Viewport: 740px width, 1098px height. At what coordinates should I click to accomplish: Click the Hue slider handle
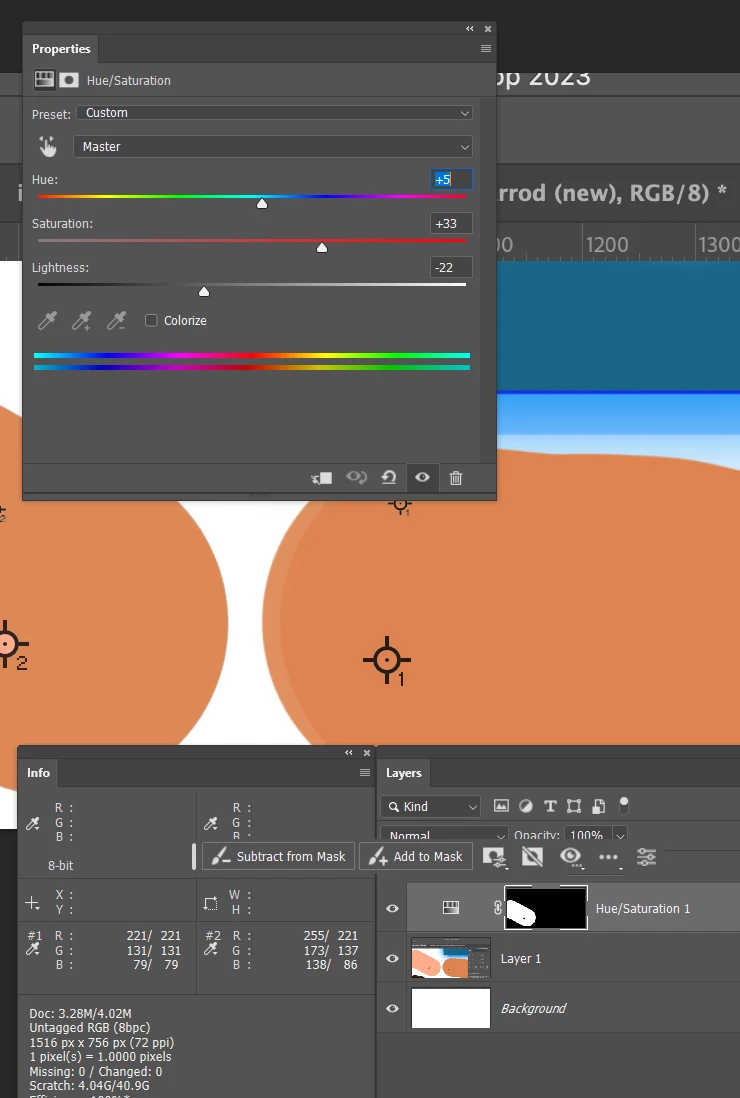pos(262,204)
